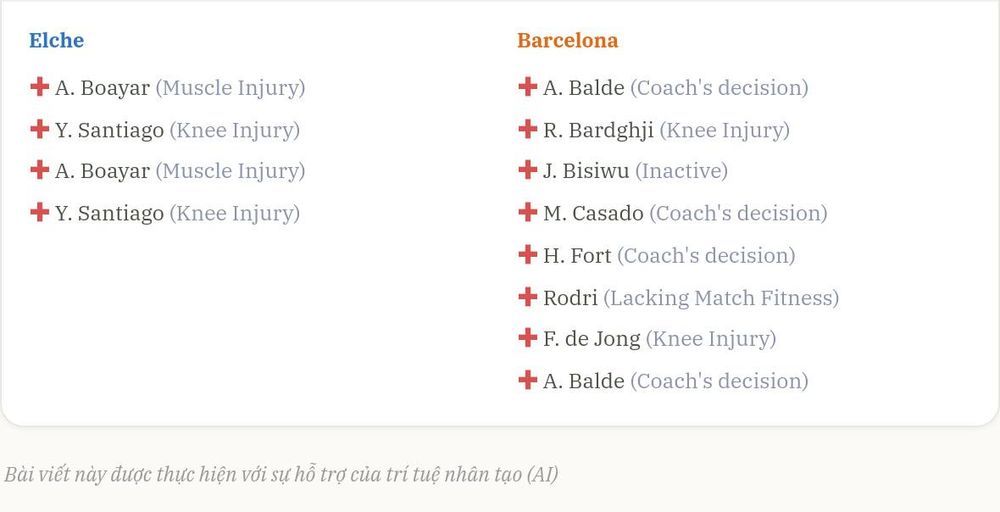Click the Rodri player name
Image resolution: width=1000 pixels, height=512 pixels.
(x=570, y=298)
